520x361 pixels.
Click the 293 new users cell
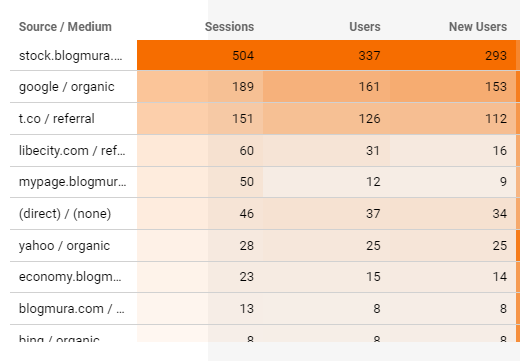453,55
